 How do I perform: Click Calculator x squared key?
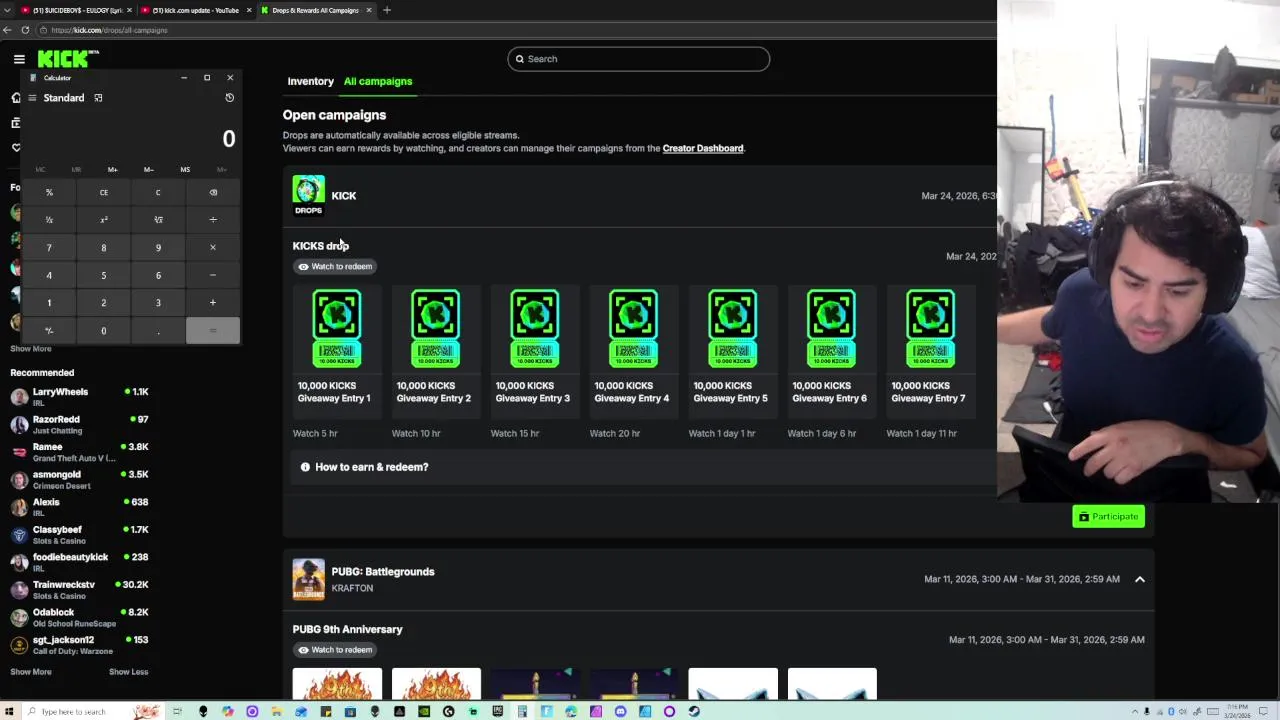click(x=103, y=220)
